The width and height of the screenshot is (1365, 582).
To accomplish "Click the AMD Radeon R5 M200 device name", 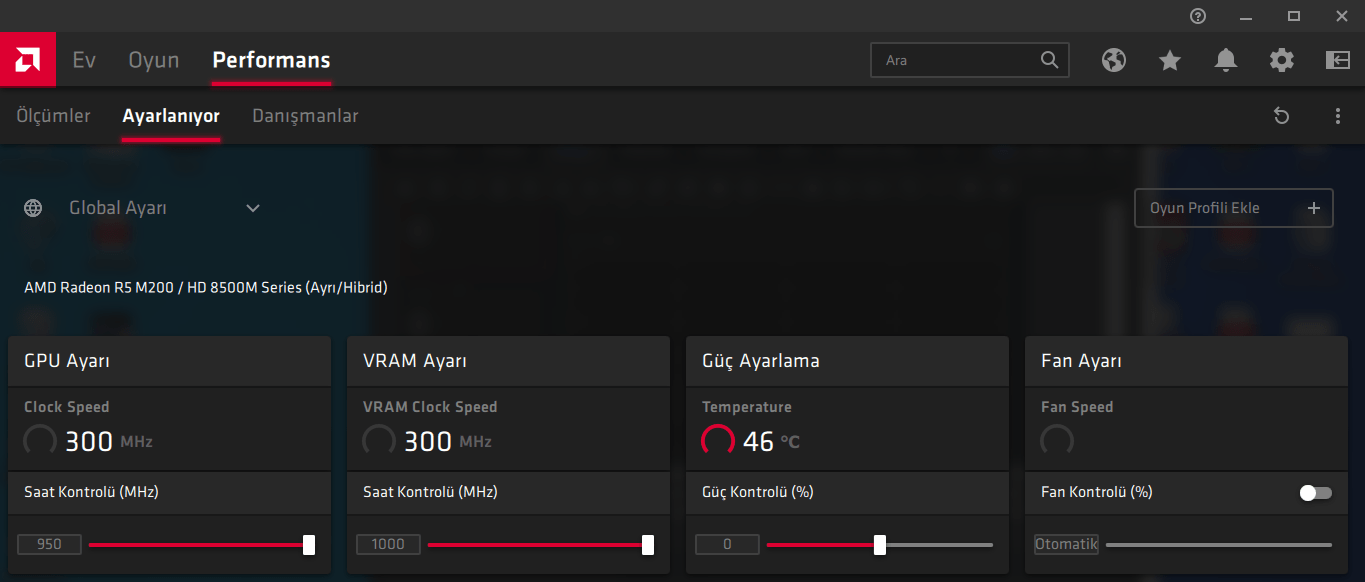I will [205, 288].
